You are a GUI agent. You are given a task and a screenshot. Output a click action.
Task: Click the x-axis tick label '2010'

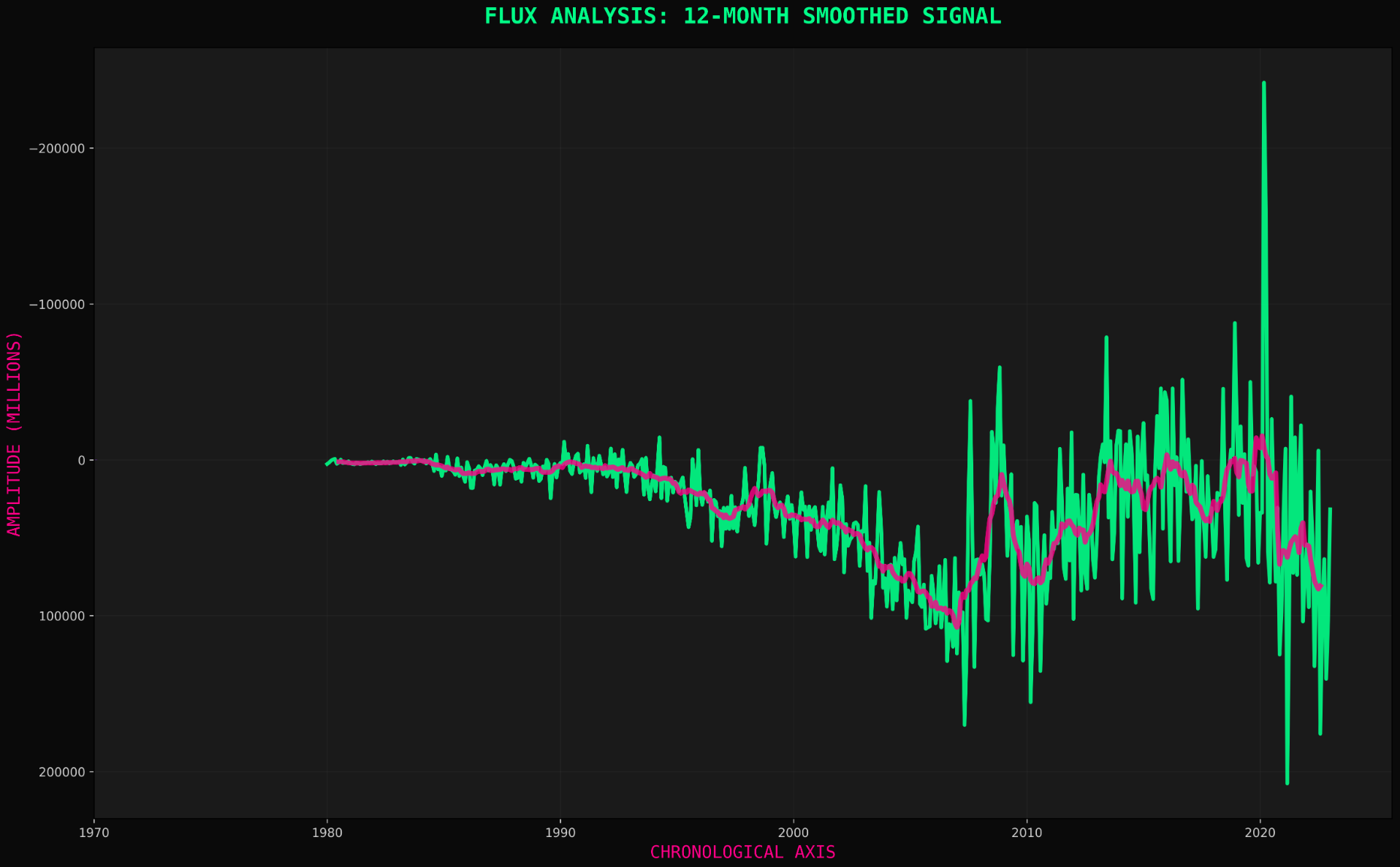(x=1027, y=833)
